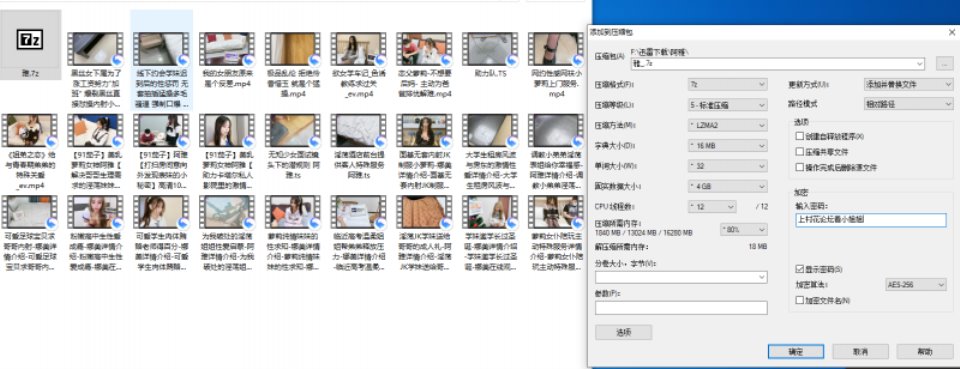Open the 单词大小 dropdown showing 32

tap(727, 165)
